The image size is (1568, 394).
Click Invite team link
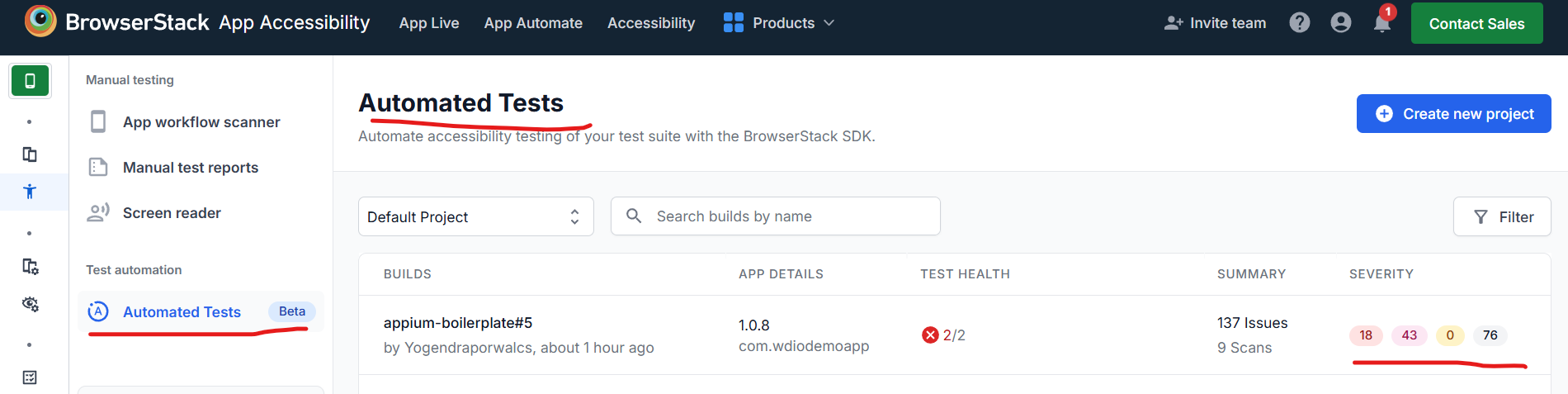pyautogui.click(x=1215, y=23)
